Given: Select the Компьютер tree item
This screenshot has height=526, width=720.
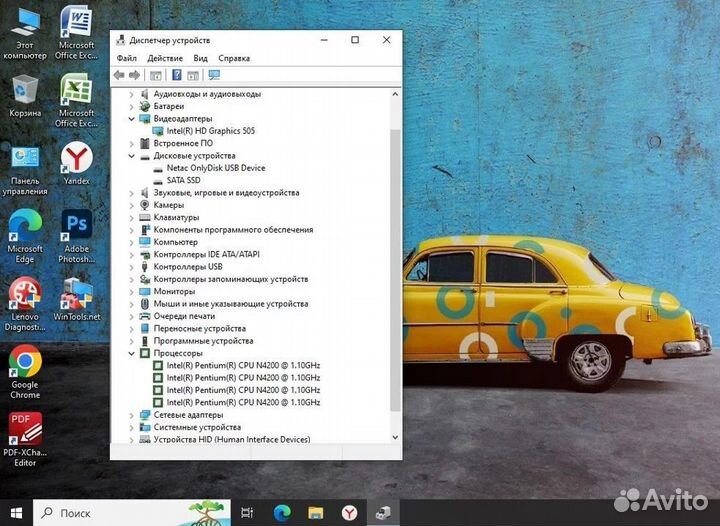Looking at the screenshot, I should pos(175,242).
